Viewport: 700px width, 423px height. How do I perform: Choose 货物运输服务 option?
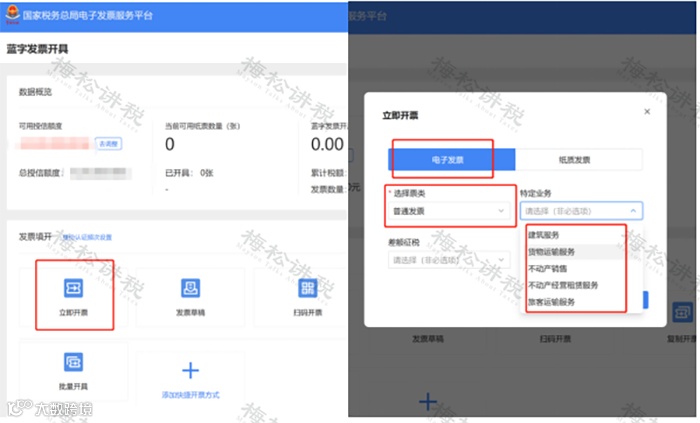551,252
